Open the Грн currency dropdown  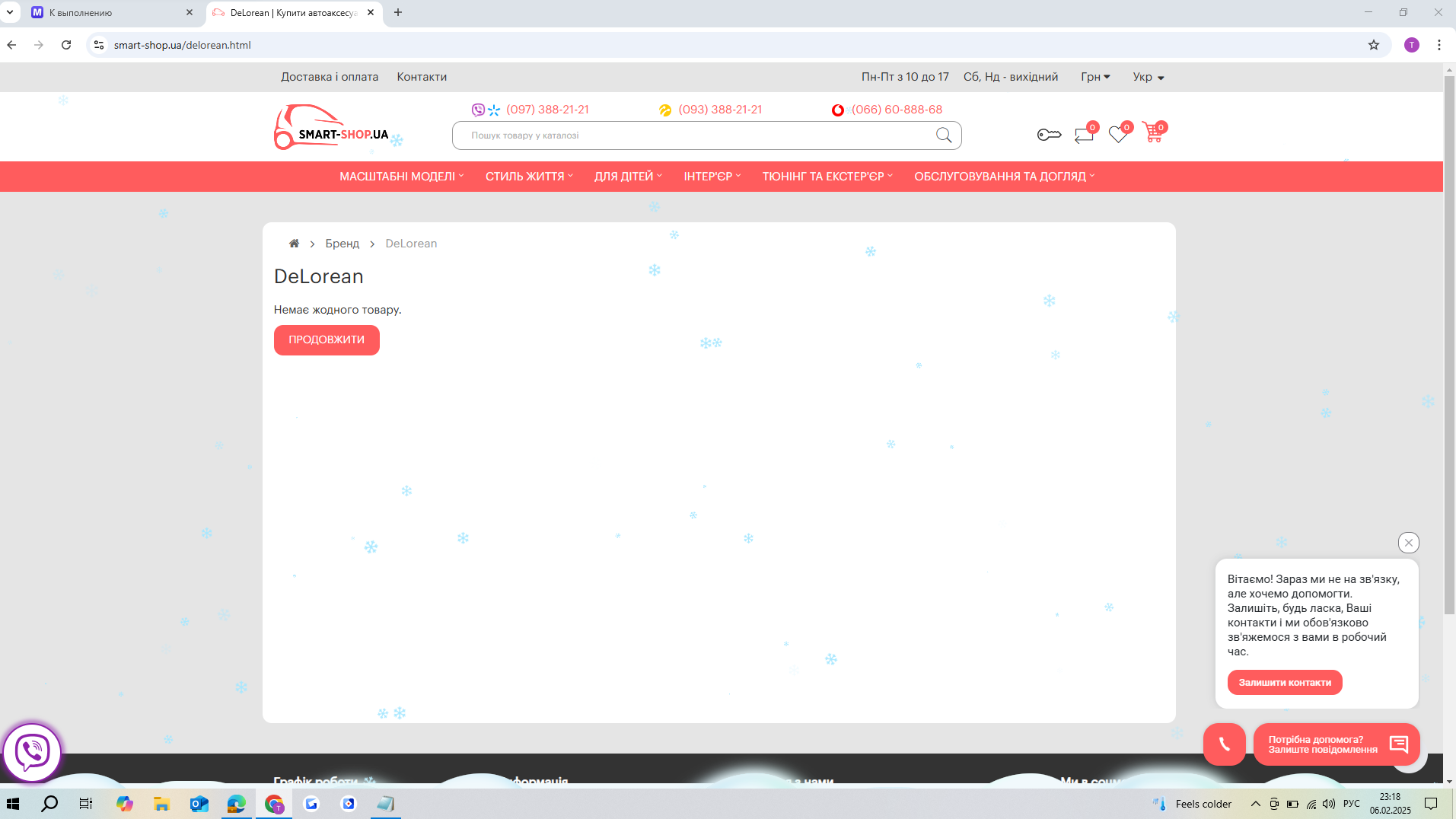[1095, 77]
